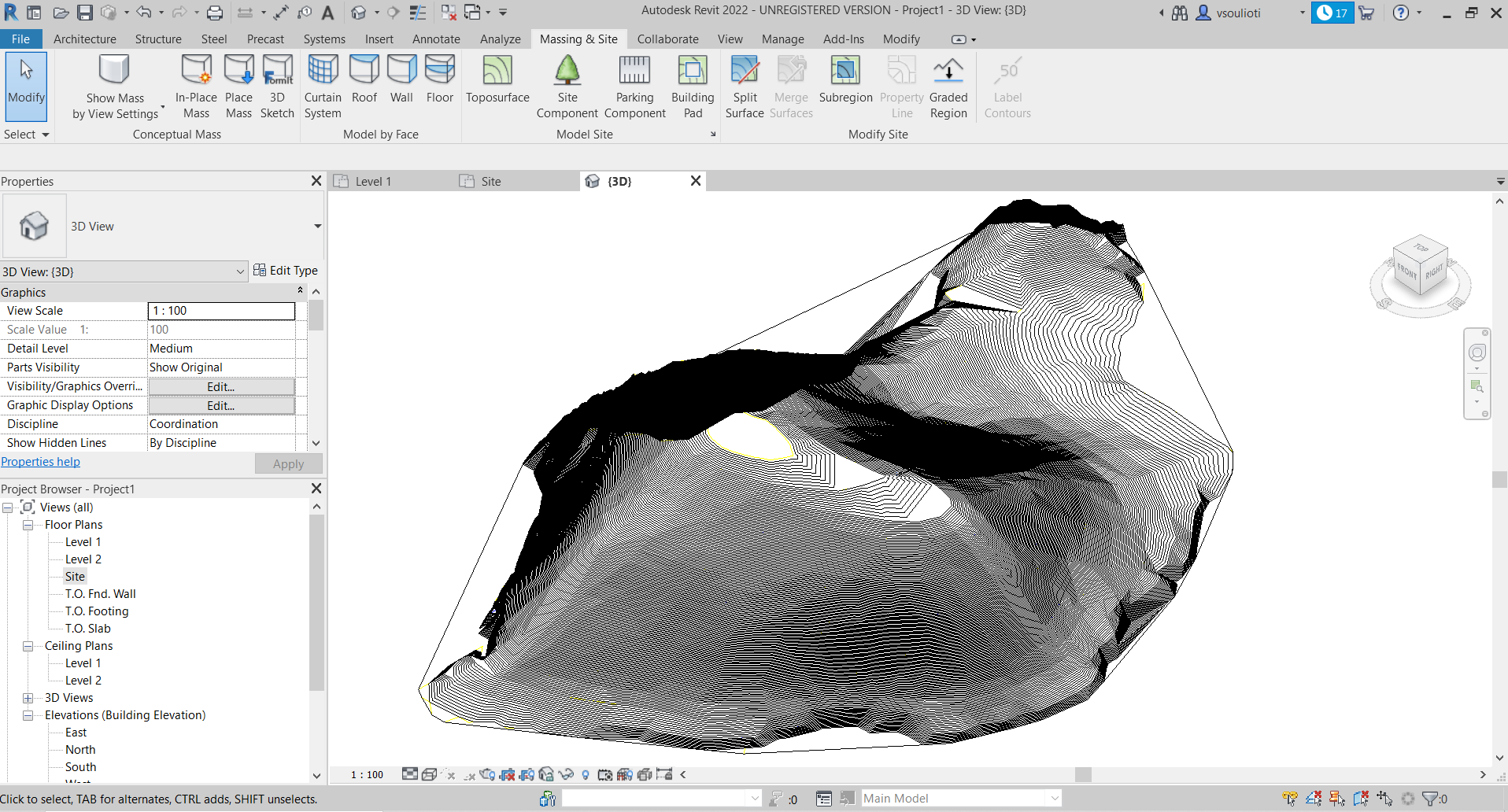Toggle Select Links in status bar

pyautogui.click(x=1290, y=799)
